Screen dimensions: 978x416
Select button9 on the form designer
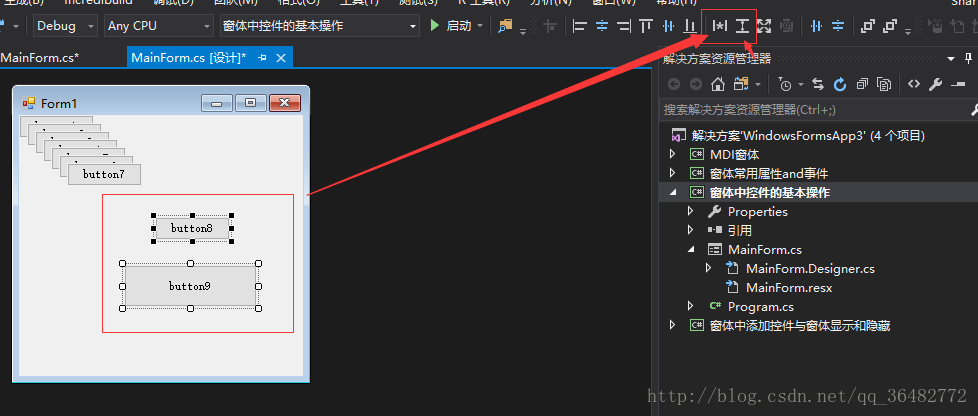click(190, 286)
